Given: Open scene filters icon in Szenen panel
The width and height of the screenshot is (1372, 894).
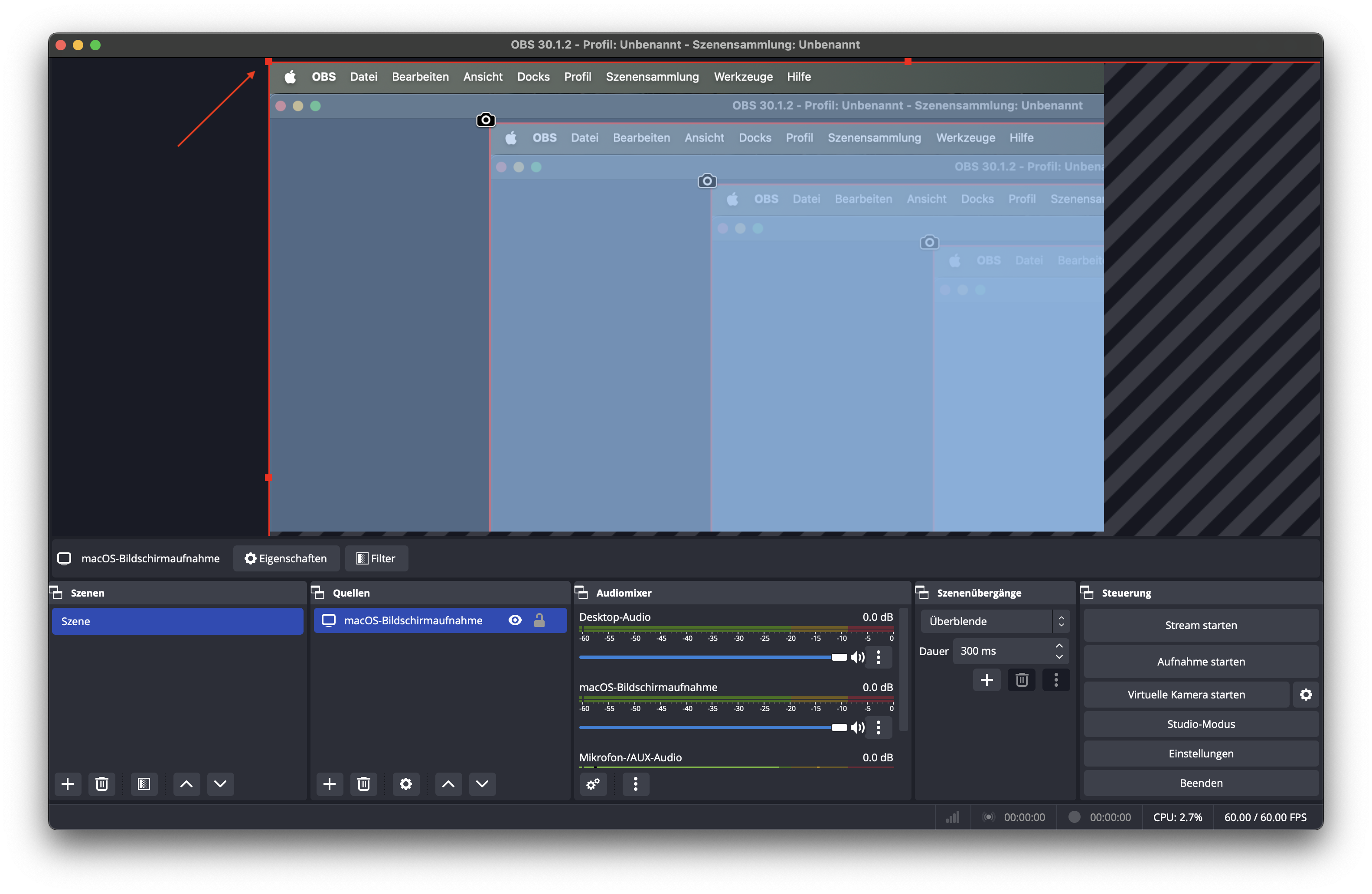Looking at the screenshot, I should click(x=144, y=784).
